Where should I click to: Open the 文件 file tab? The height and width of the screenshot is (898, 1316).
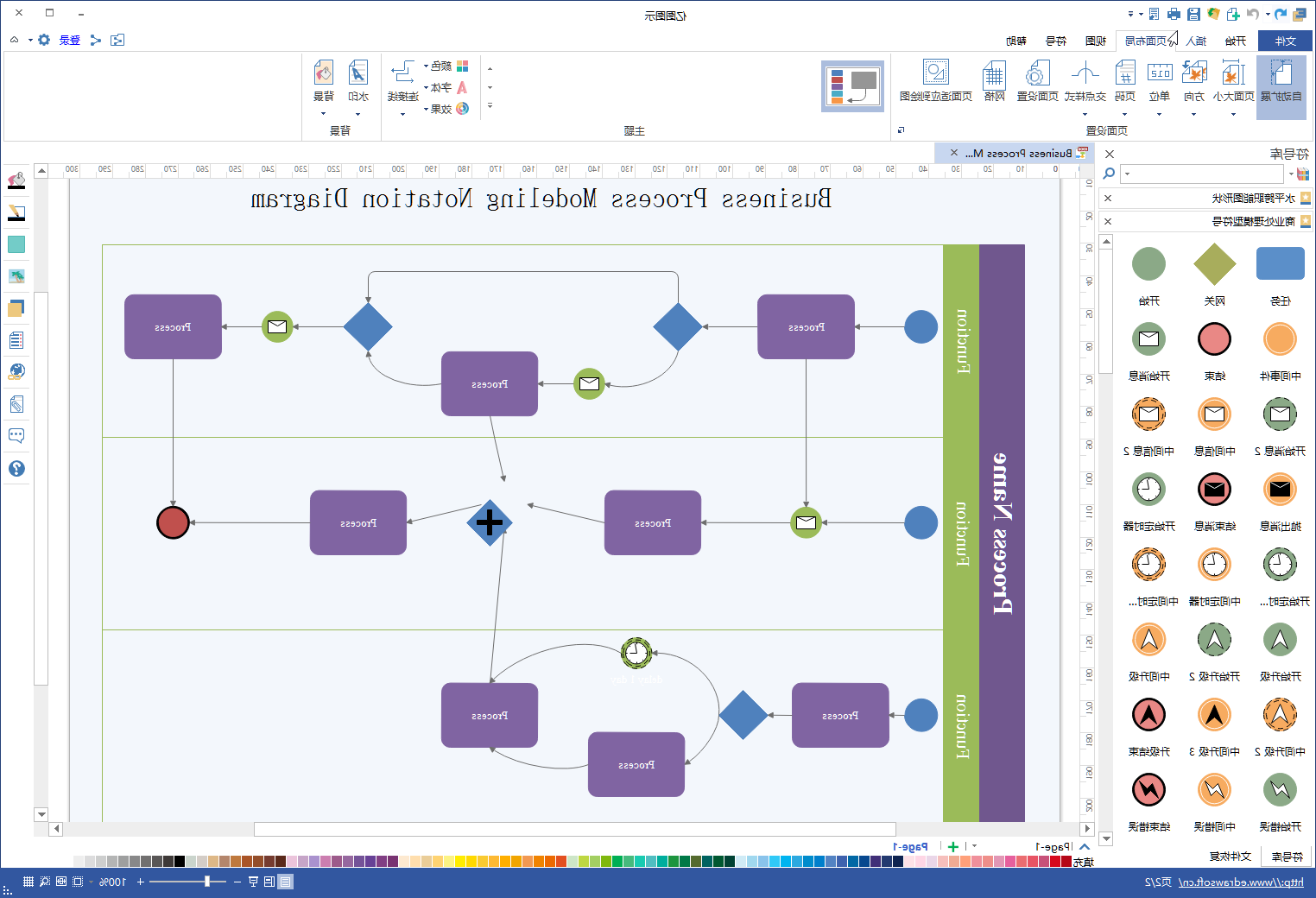tap(1286, 41)
